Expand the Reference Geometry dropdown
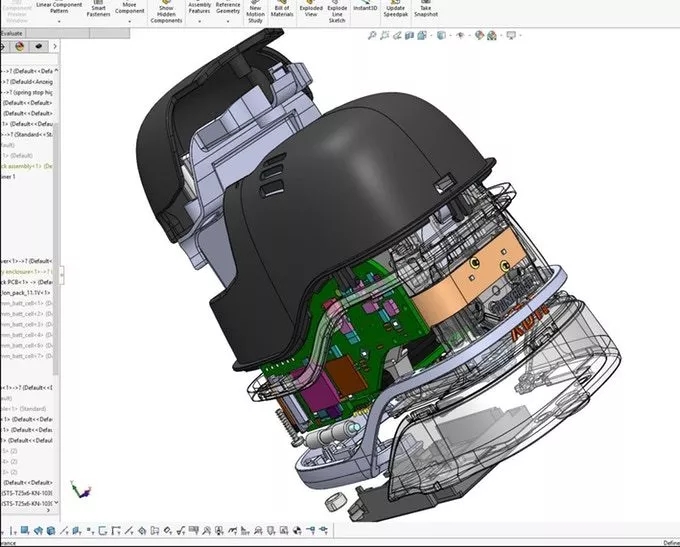 pos(228,22)
